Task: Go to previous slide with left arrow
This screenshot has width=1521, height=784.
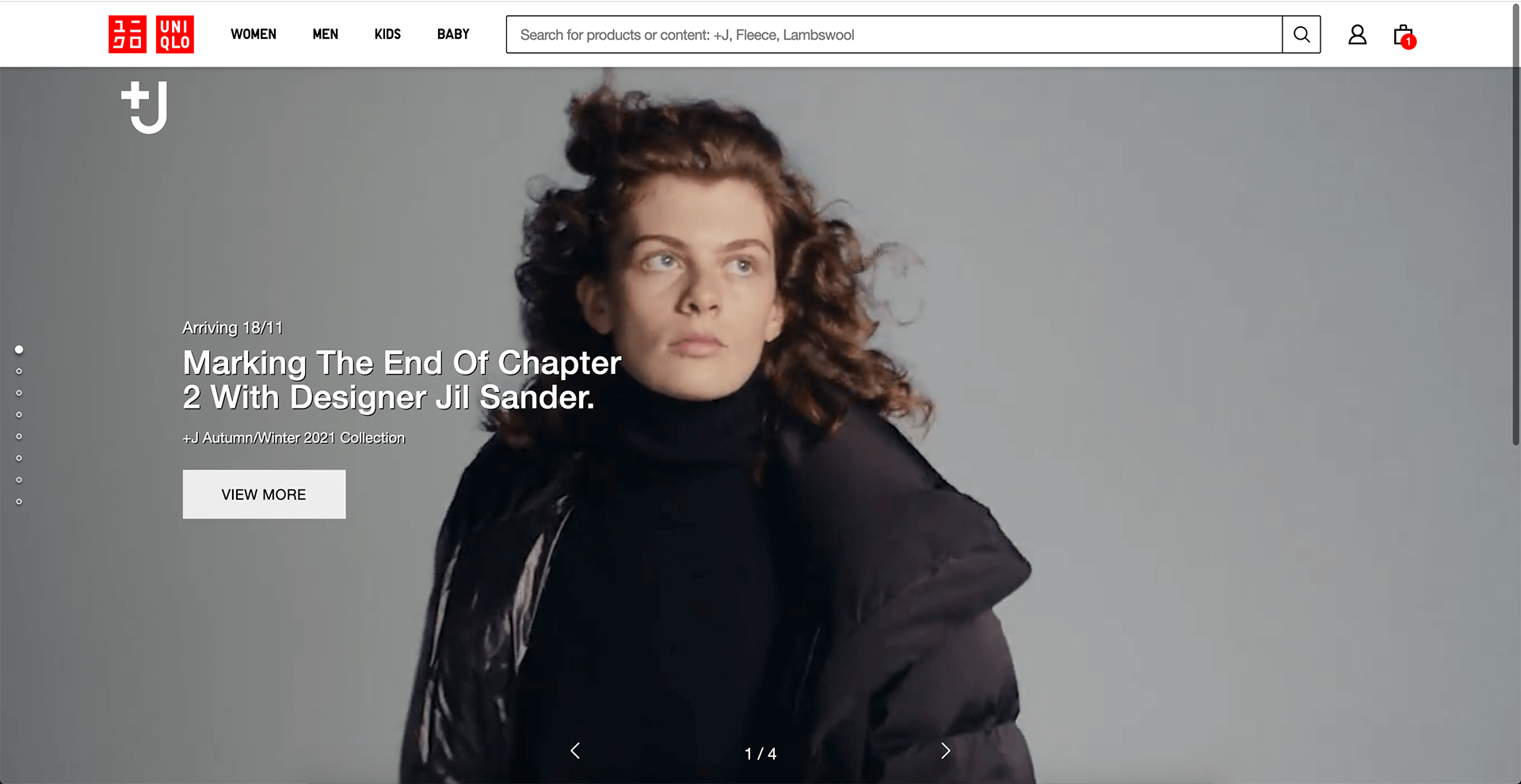Action: [576, 751]
